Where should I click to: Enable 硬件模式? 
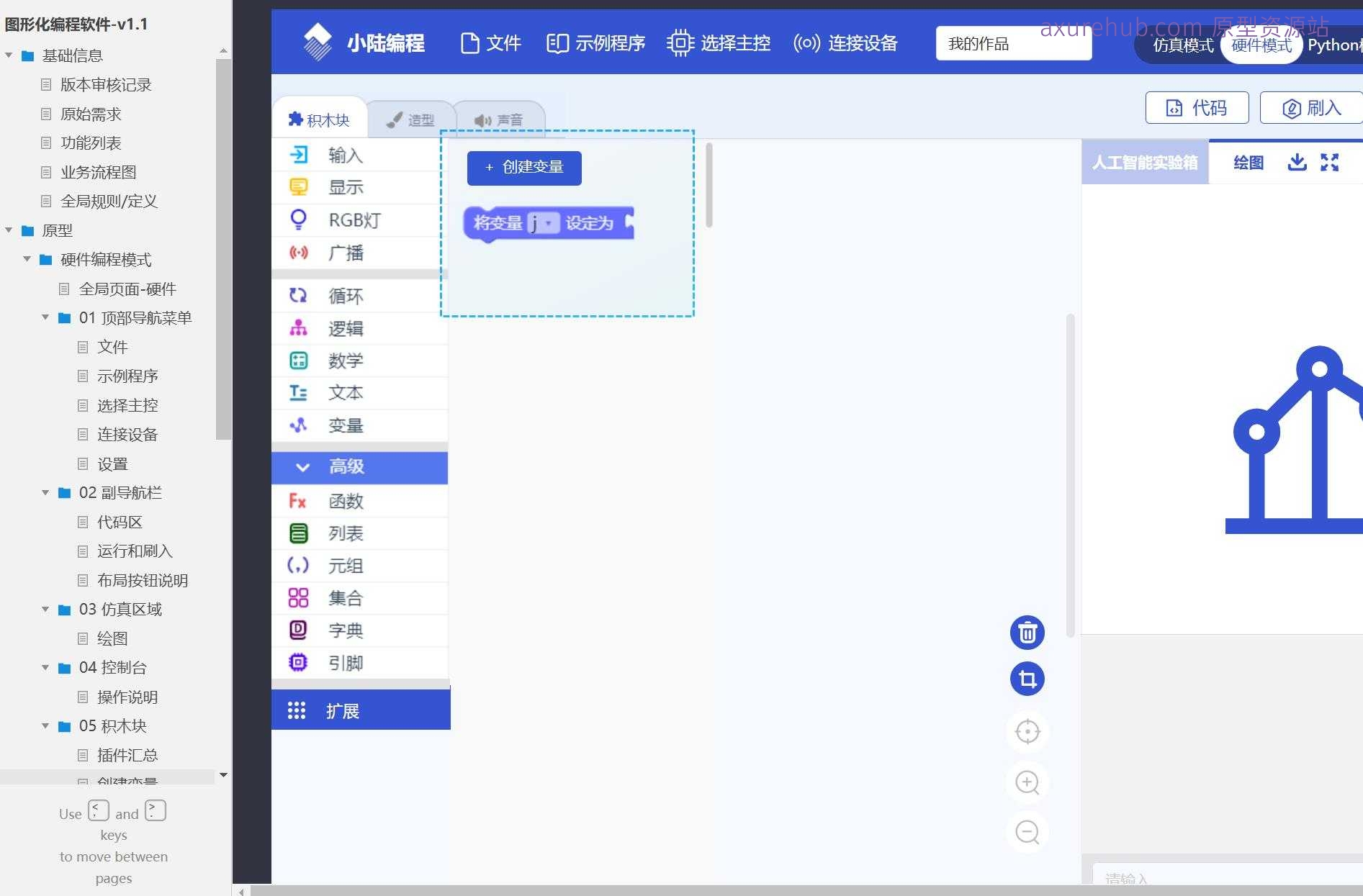pos(1261,45)
